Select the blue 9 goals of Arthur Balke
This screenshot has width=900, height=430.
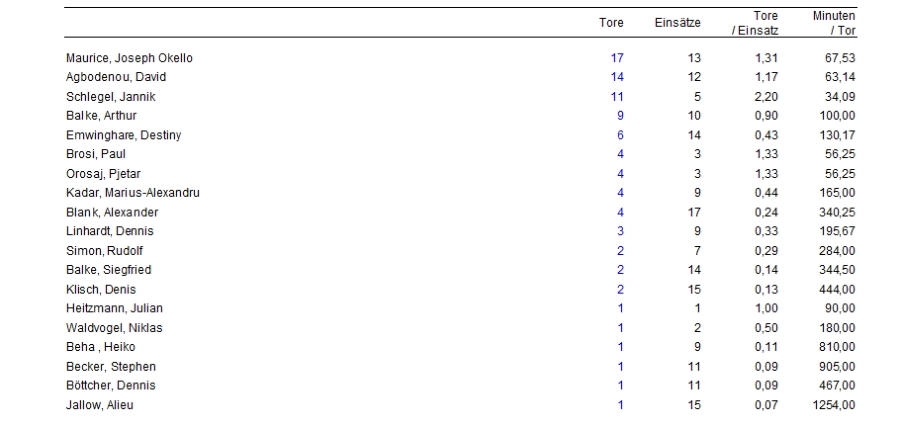tap(620, 115)
